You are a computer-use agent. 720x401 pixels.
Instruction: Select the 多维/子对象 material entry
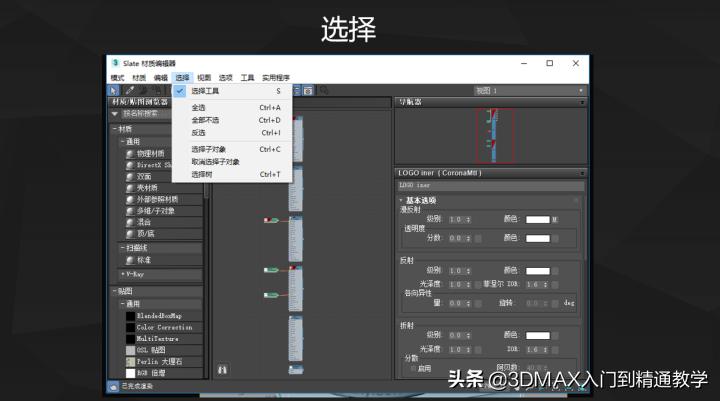click(x=155, y=211)
